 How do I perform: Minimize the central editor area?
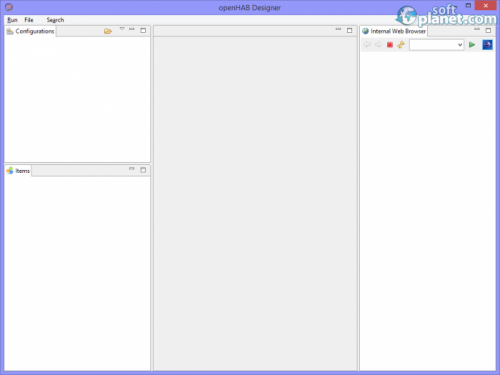[338, 29]
